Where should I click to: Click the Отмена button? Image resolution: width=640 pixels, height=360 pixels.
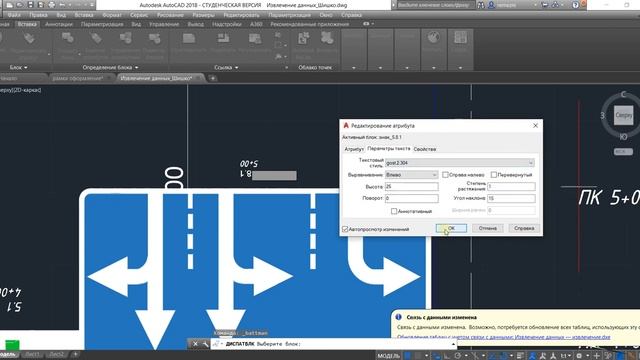[x=488, y=228]
